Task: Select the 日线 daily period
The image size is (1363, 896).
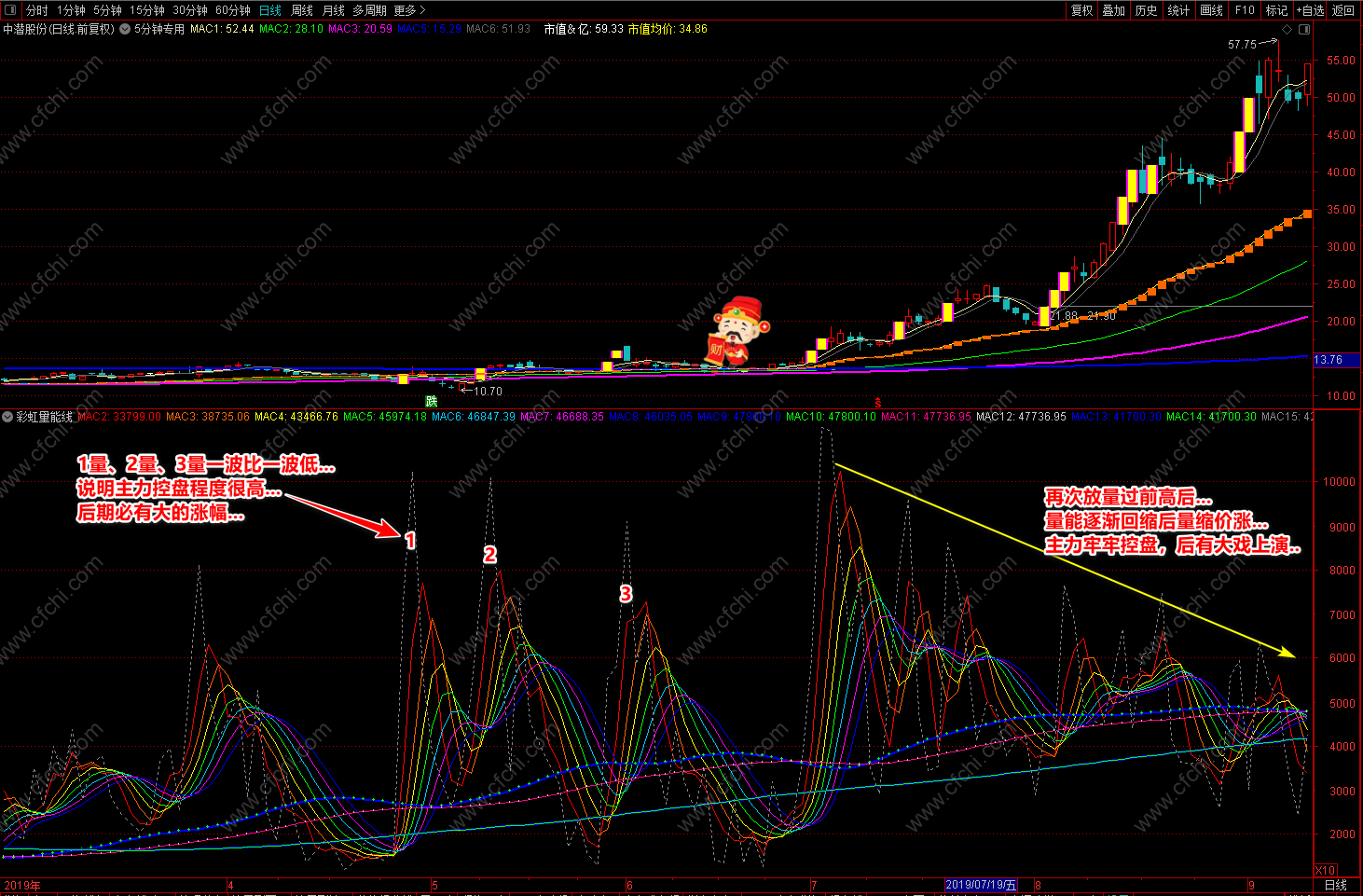Action: pyautogui.click(x=270, y=10)
